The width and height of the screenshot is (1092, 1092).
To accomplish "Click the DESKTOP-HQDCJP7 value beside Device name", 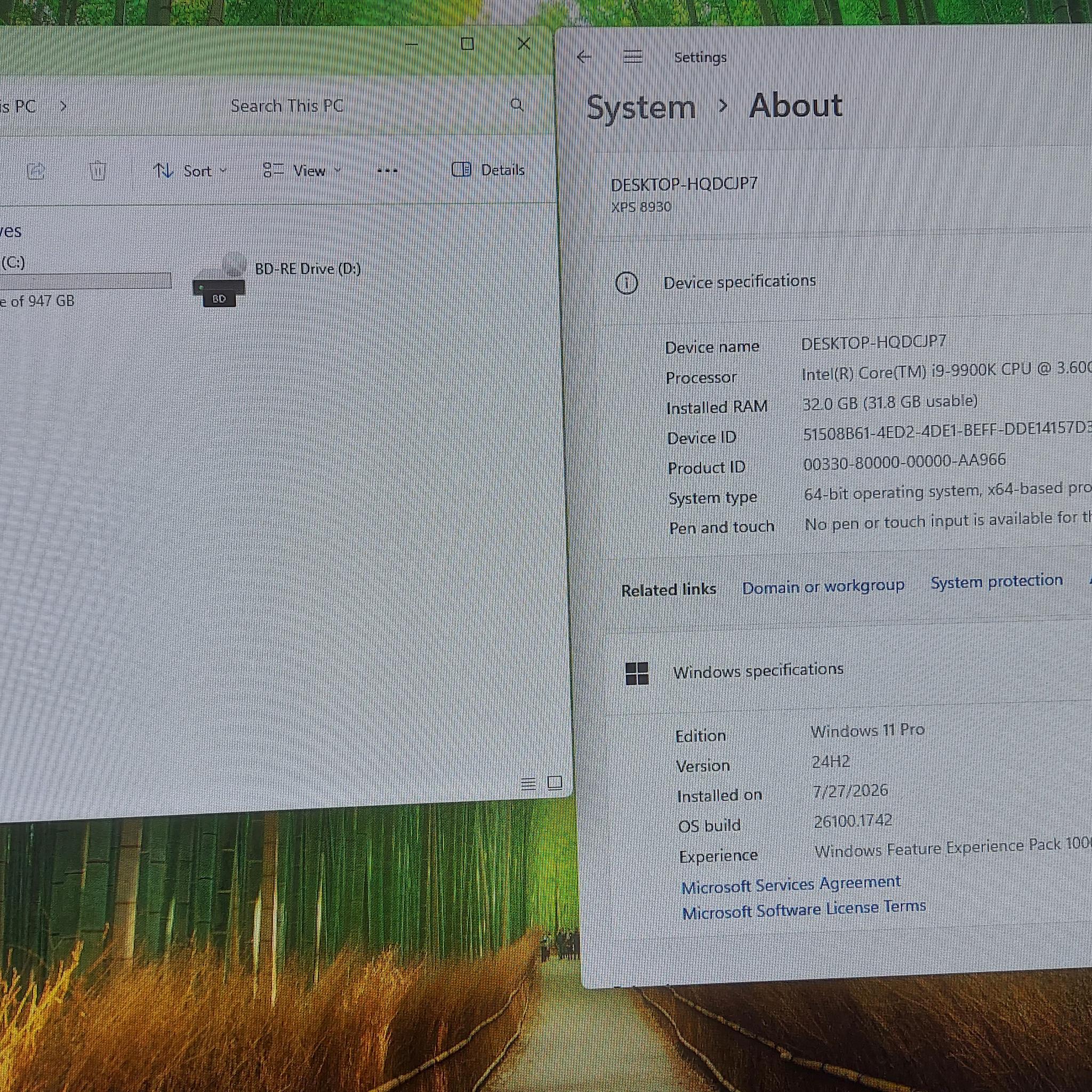I will point(873,342).
